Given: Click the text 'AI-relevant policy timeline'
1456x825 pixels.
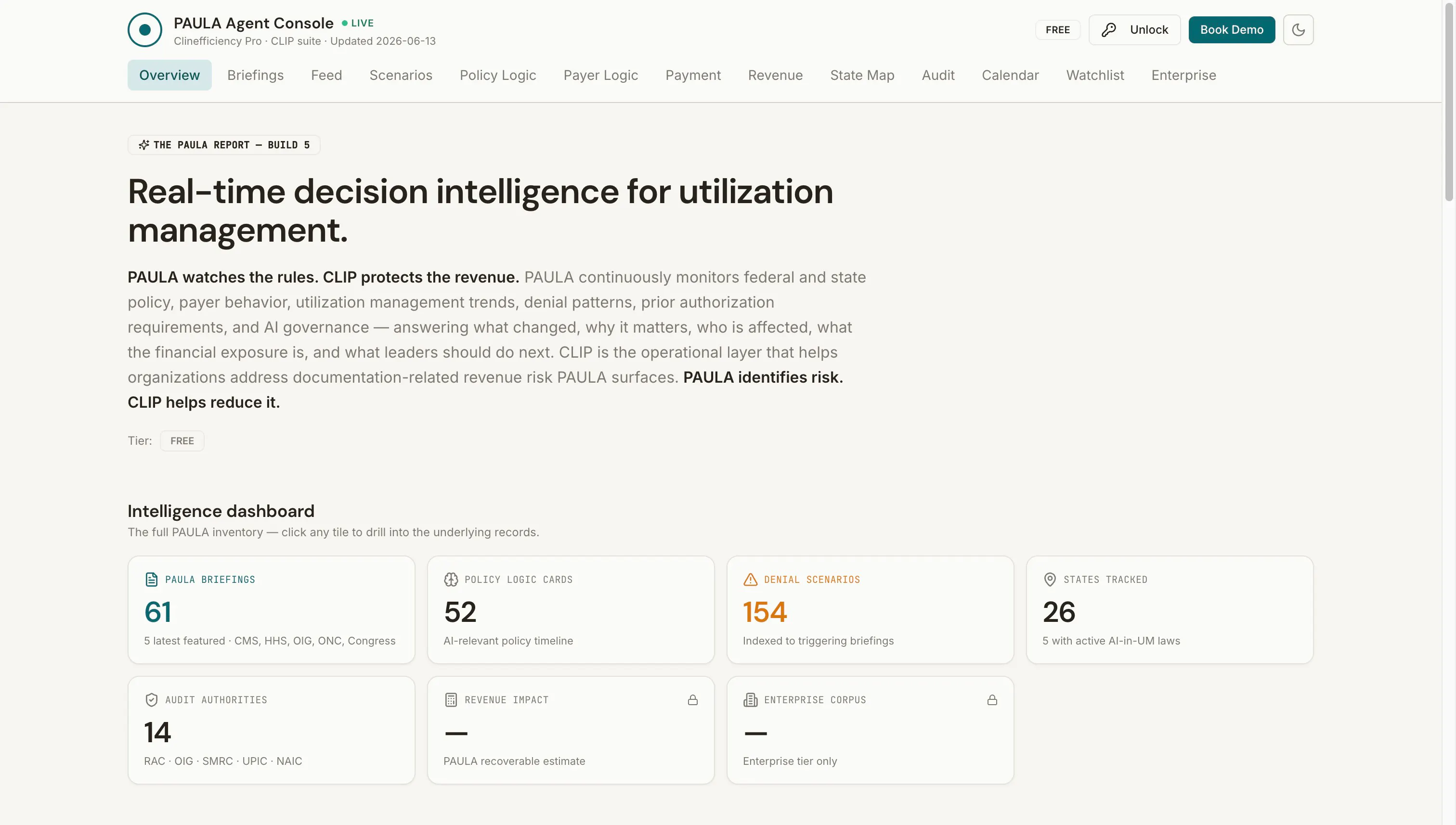Looking at the screenshot, I should (508, 641).
